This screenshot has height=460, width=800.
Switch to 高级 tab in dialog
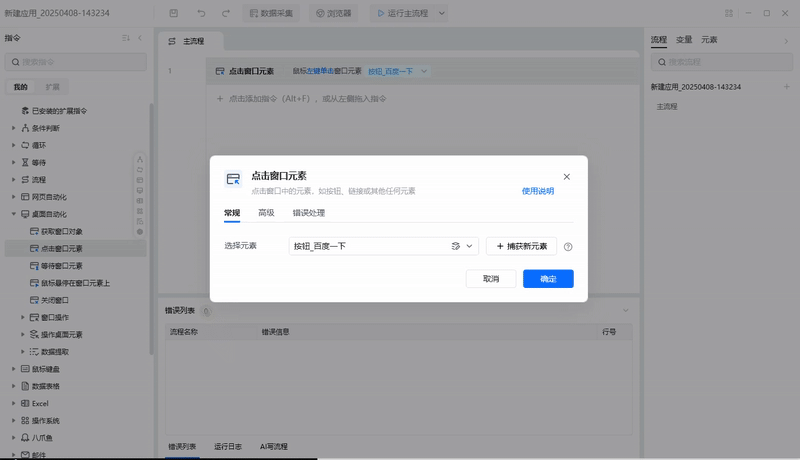click(266, 213)
